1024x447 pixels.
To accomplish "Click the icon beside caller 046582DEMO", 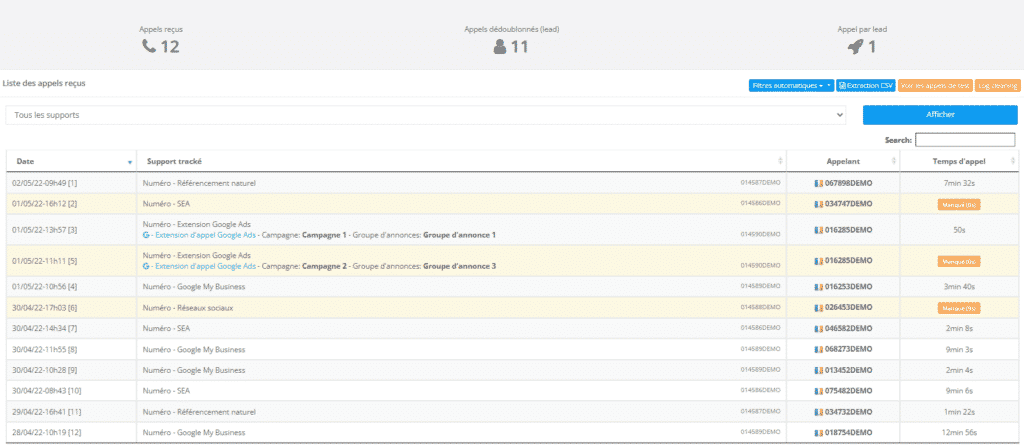I will pos(819,328).
